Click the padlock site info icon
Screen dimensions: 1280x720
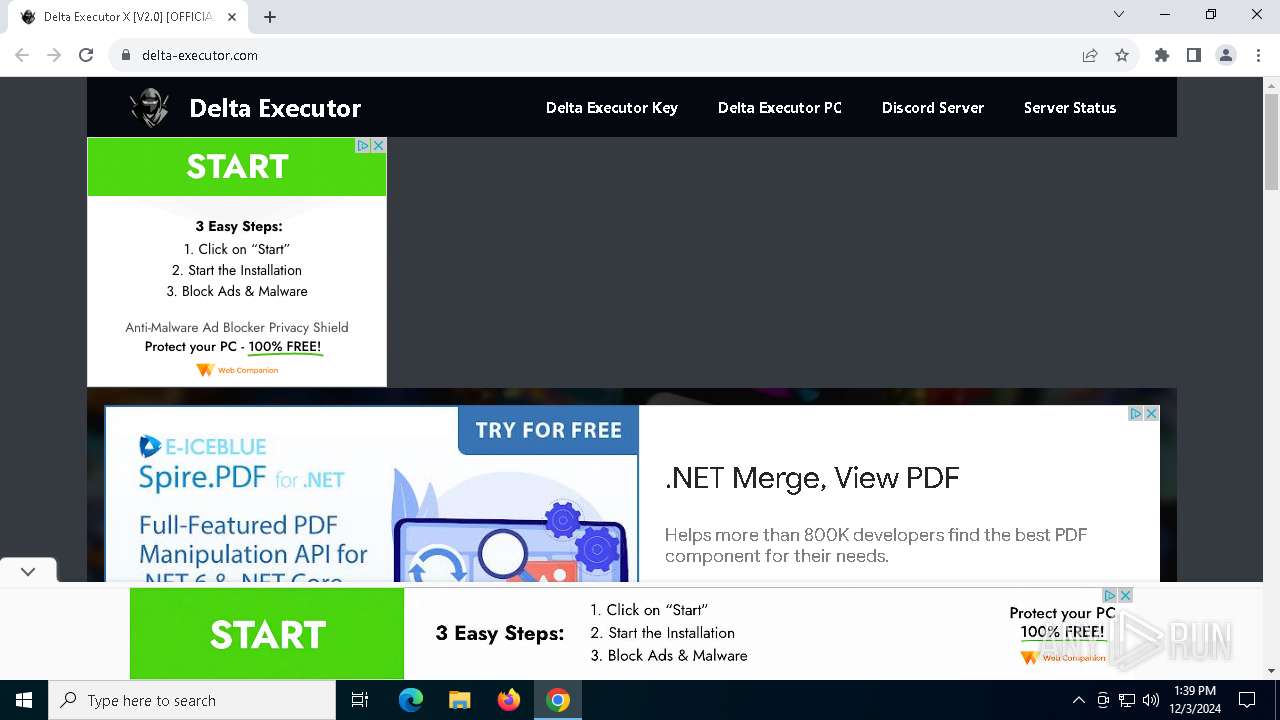126,55
